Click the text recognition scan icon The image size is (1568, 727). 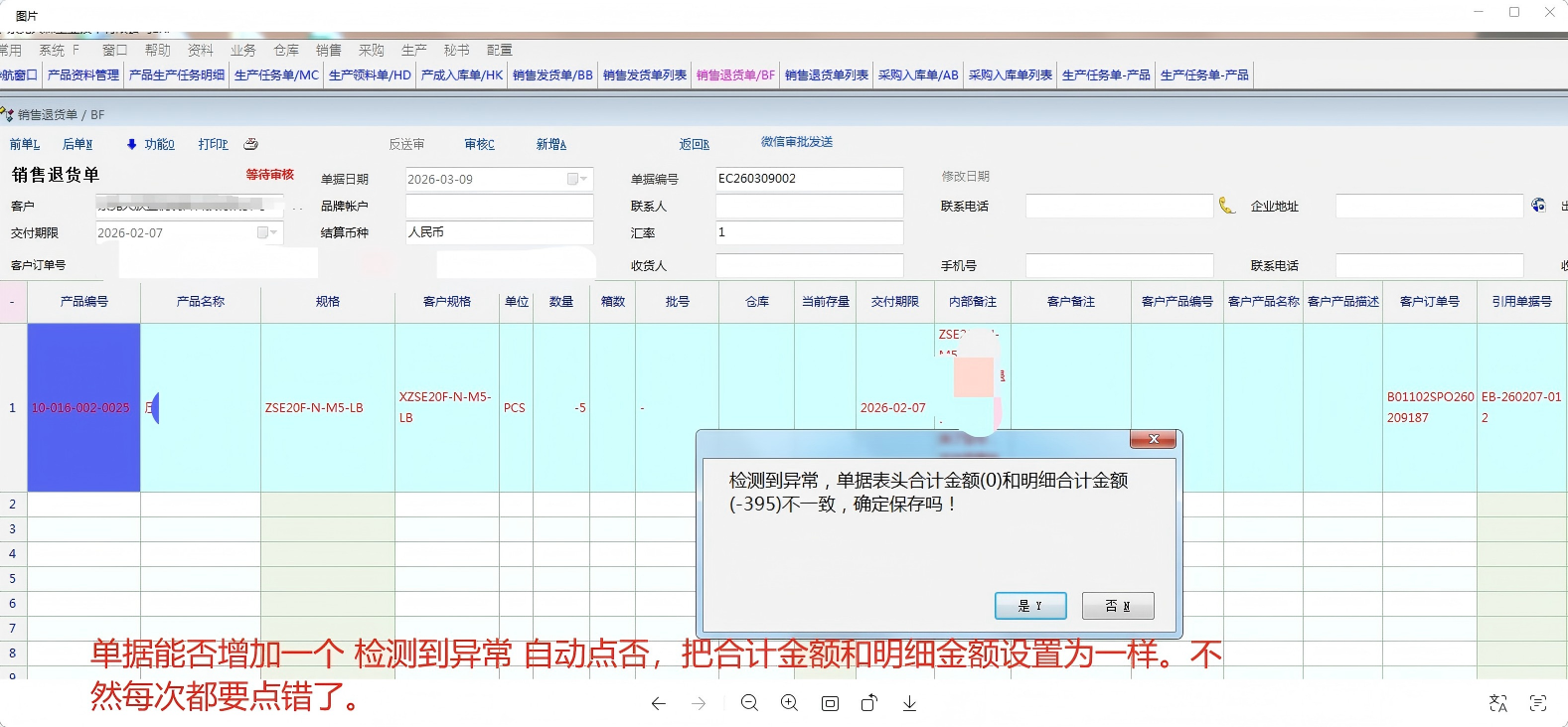coord(1538,703)
